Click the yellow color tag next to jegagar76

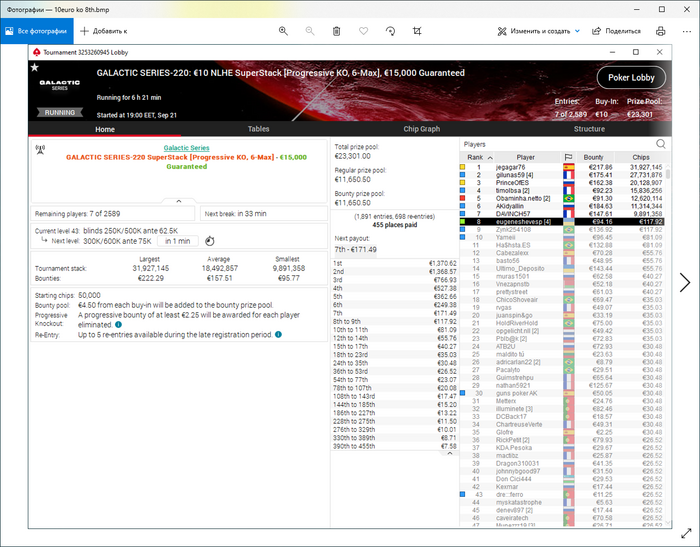[463, 167]
